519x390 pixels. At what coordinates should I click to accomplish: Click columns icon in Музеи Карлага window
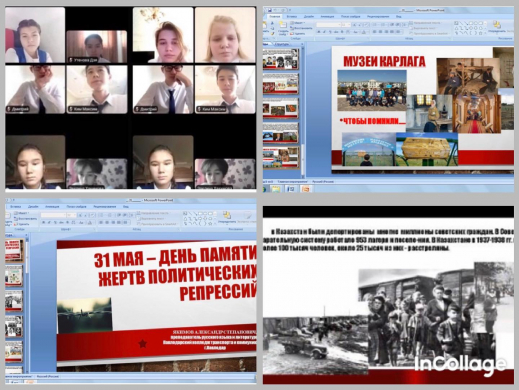tap(398, 32)
